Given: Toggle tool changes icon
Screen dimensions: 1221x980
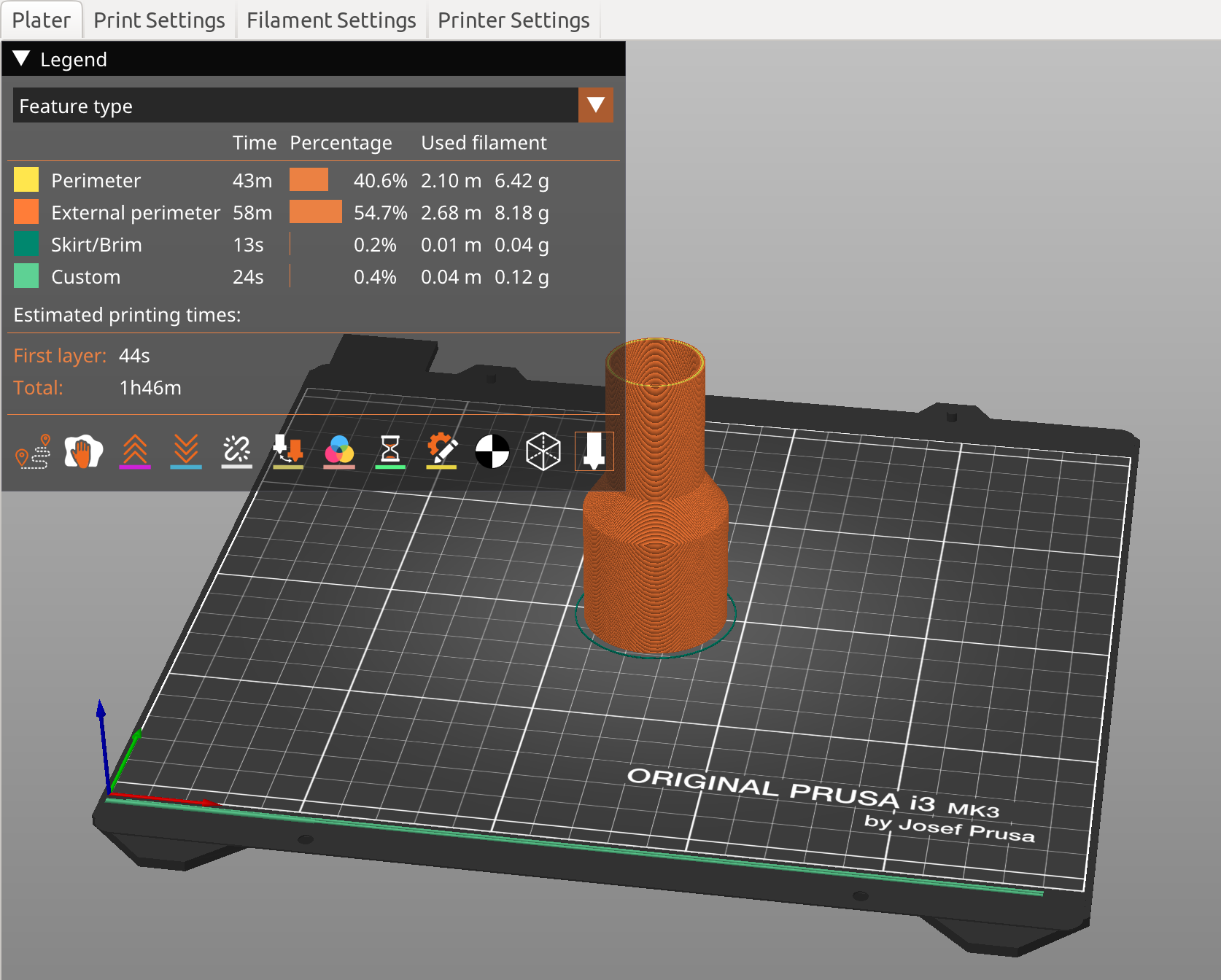Looking at the screenshot, I should click(x=288, y=452).
